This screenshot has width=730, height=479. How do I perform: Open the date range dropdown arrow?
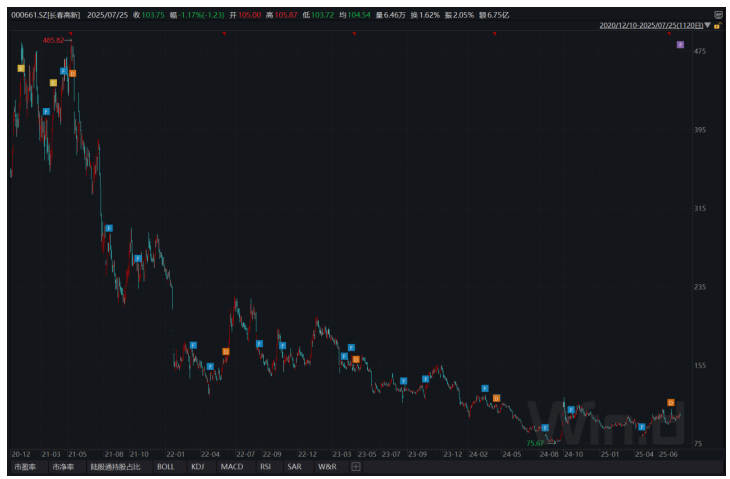point(708,26)
